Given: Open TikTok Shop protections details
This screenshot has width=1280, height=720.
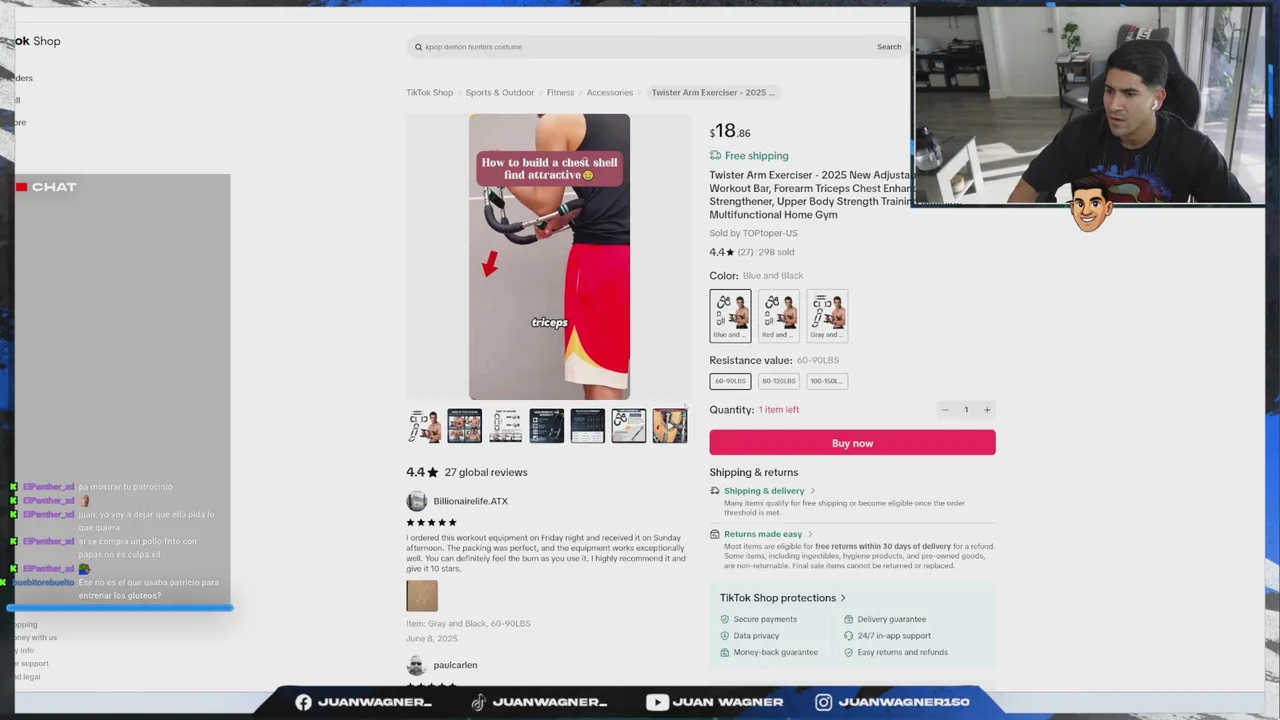Looking at the screenshot, I should [783, 598].
